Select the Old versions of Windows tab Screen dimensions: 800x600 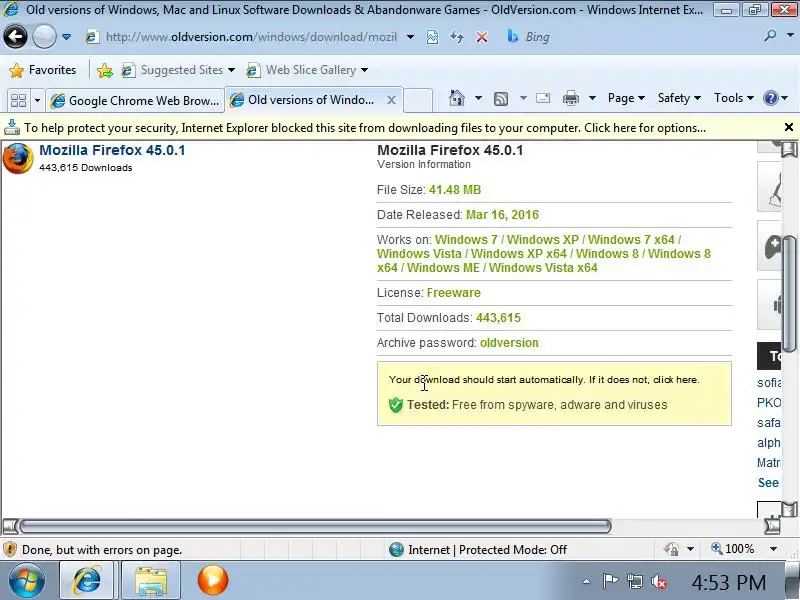[x=306, y=99]
